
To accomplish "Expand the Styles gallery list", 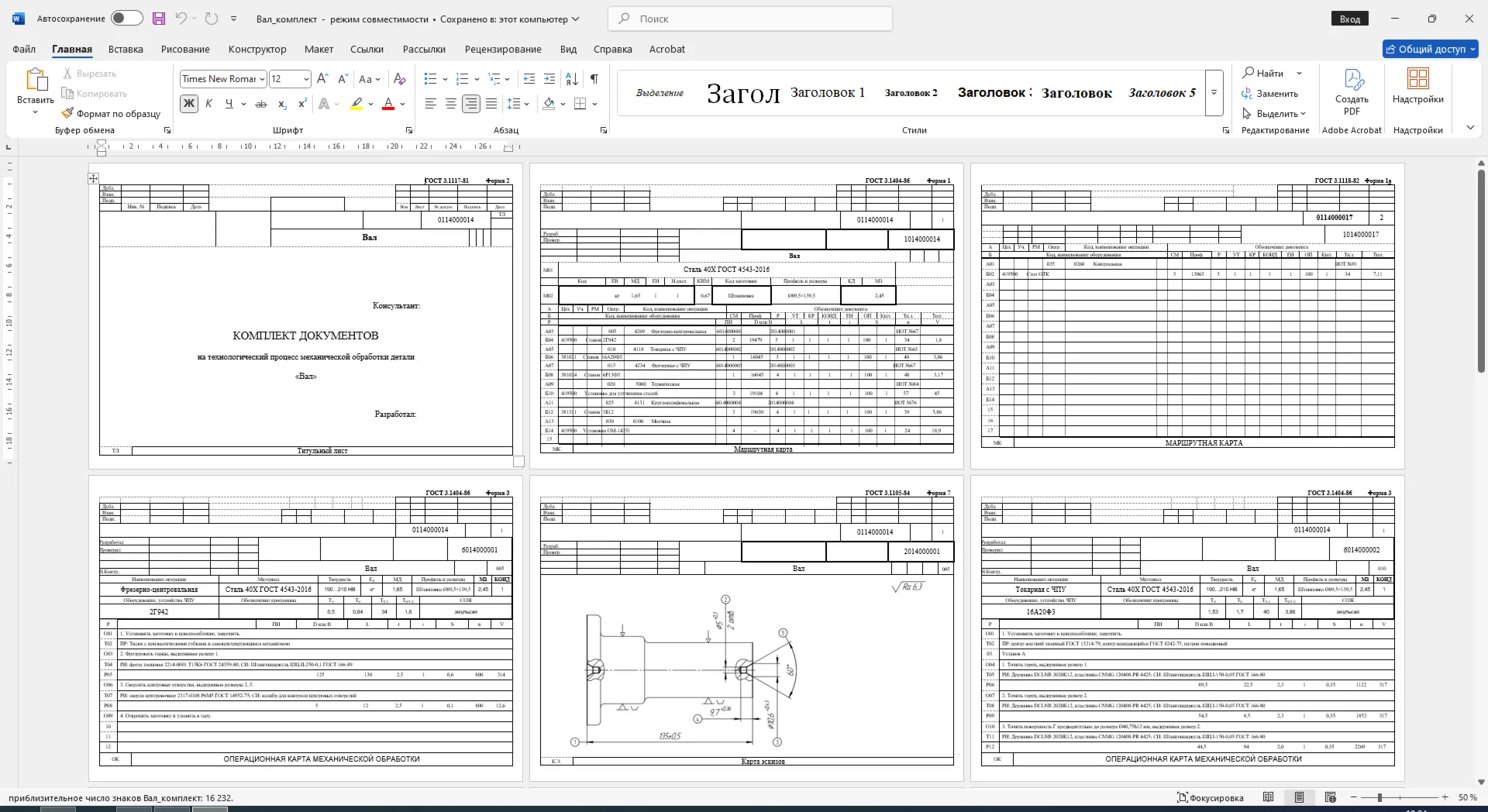I will click(x=1214, y=93).
